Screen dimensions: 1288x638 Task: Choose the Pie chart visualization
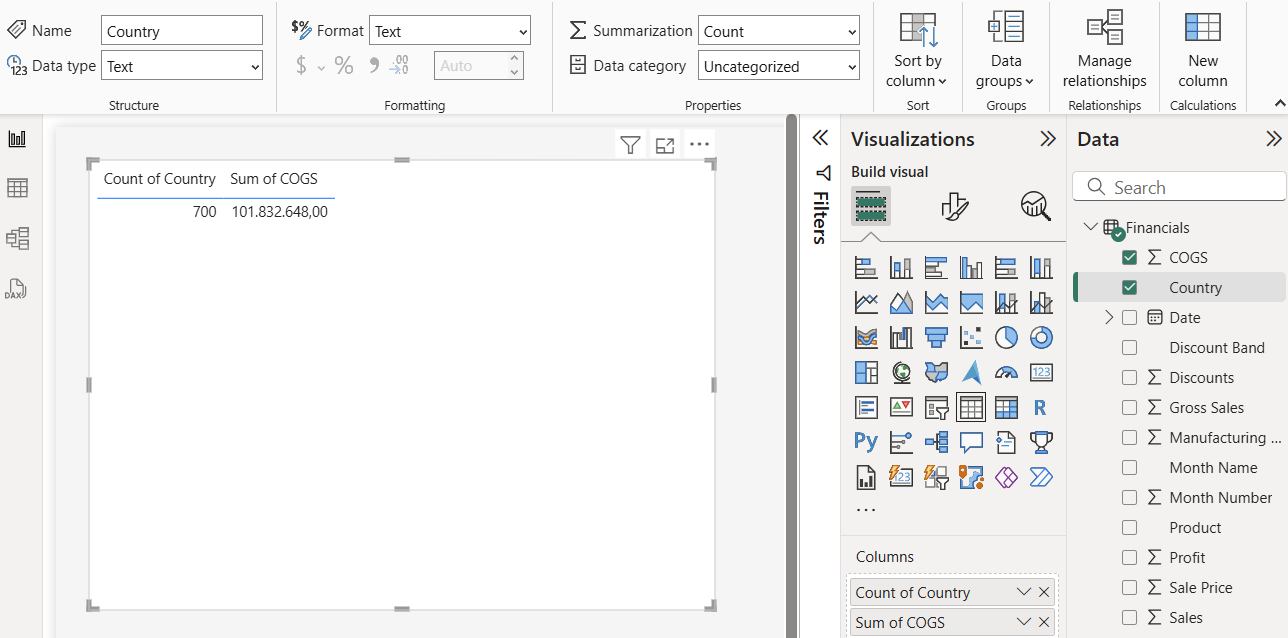tap(1006, 338)
